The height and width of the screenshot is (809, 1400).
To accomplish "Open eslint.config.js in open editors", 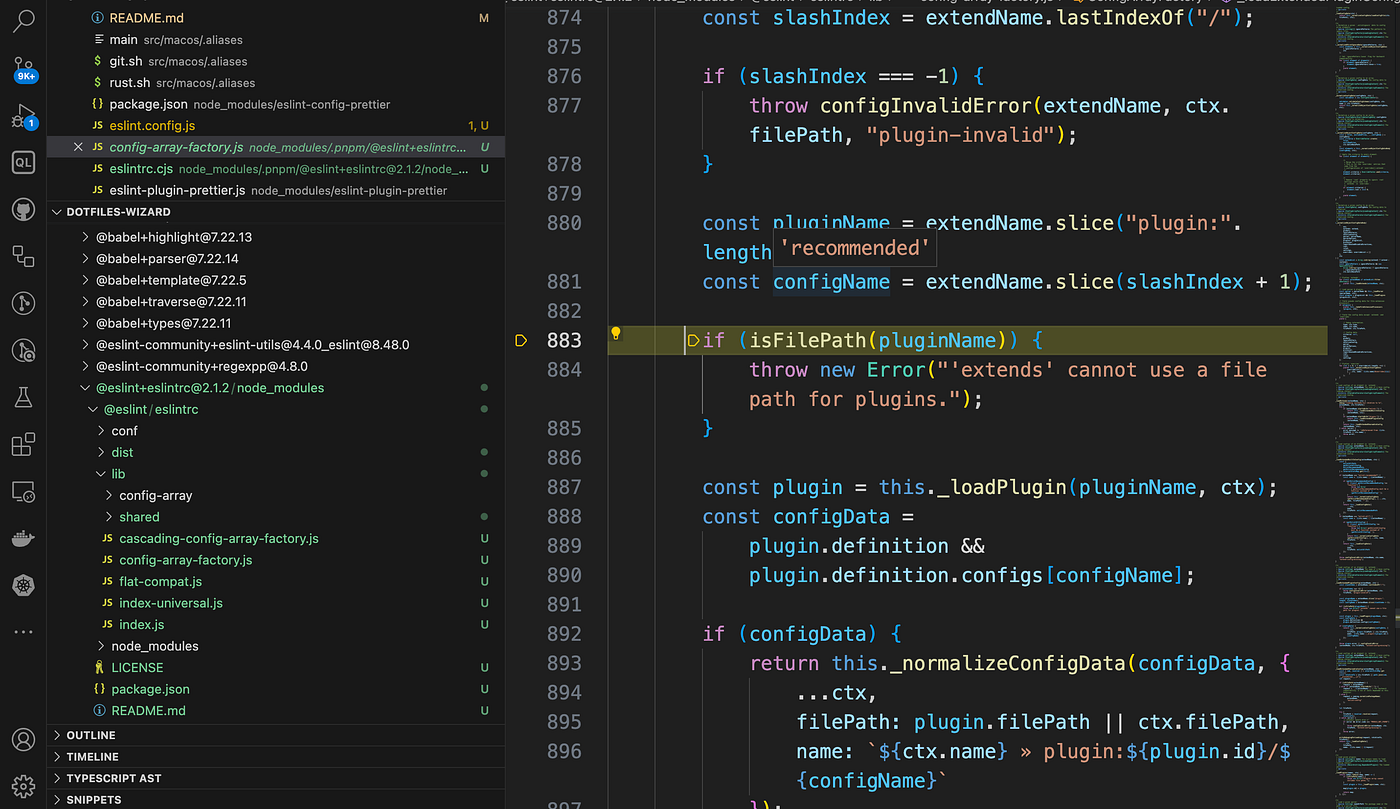I will pyautogui.click(x=152, y=126).
